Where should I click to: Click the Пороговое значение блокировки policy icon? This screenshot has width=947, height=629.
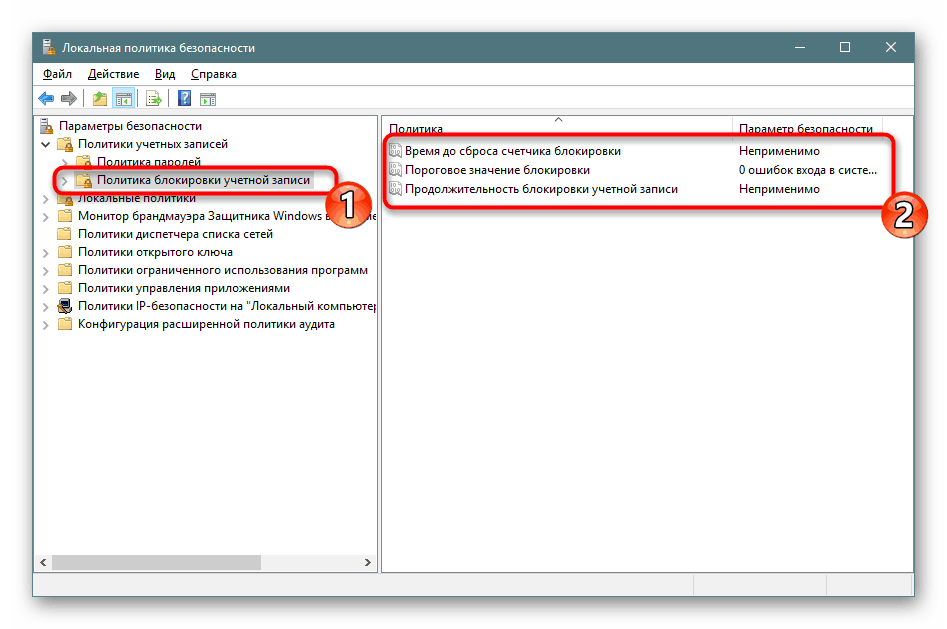pos(396,170)
